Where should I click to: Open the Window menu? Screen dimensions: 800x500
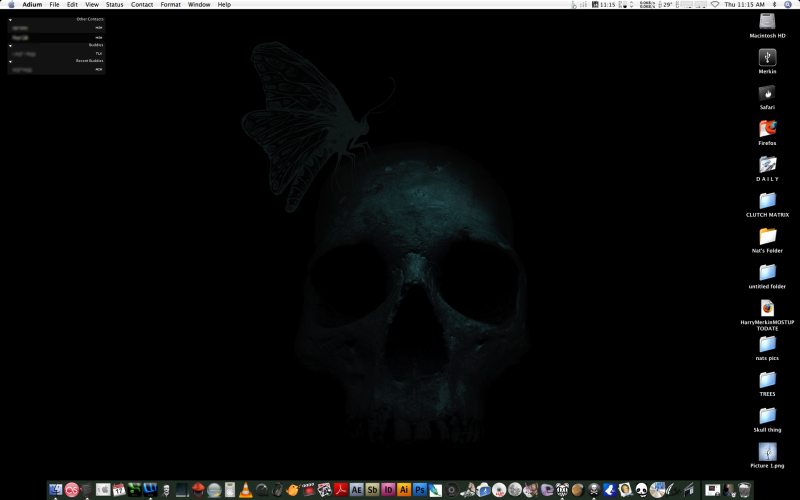[x=199, y=4]
